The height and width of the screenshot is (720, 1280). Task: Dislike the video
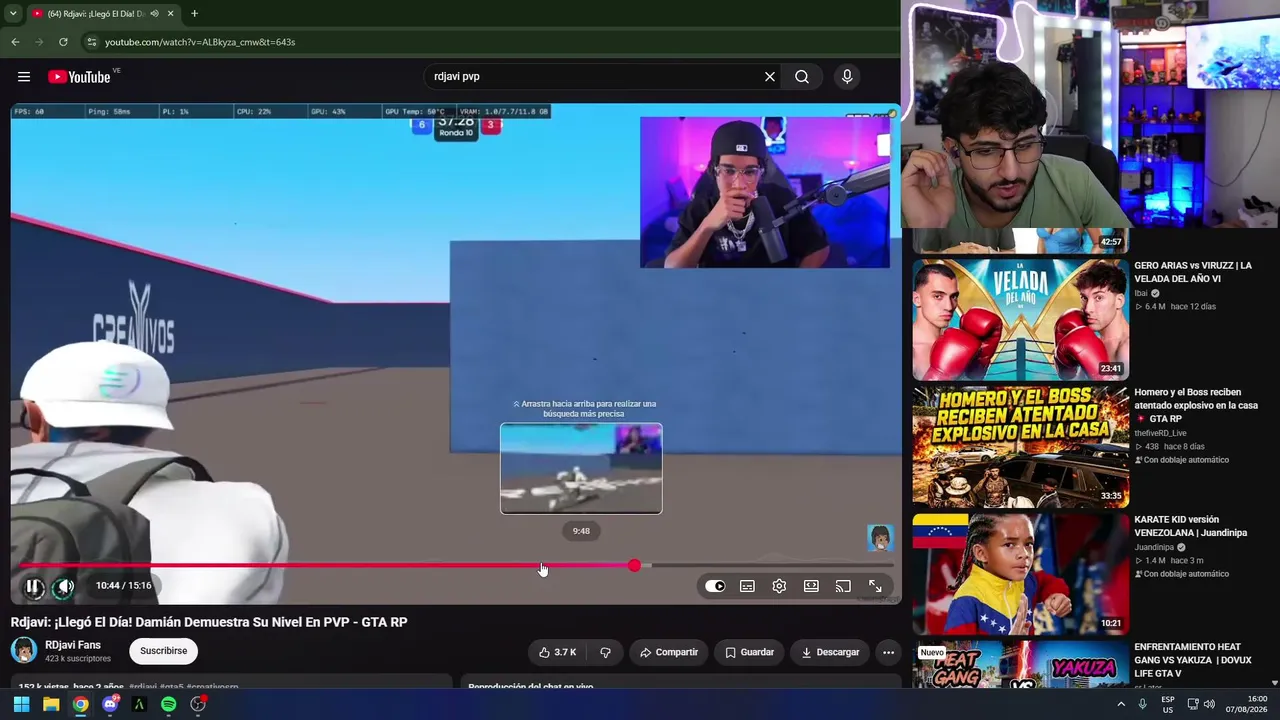605,652
